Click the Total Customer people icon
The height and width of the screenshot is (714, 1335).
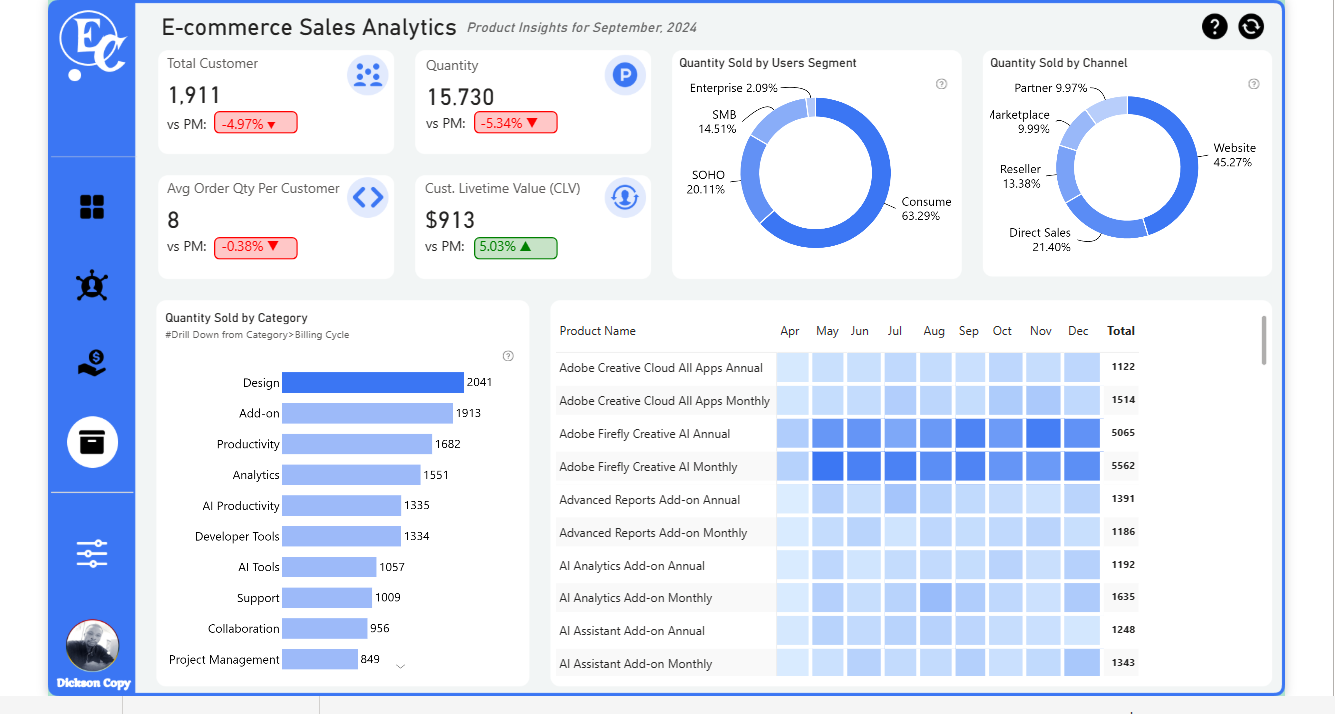pos(368,76)
